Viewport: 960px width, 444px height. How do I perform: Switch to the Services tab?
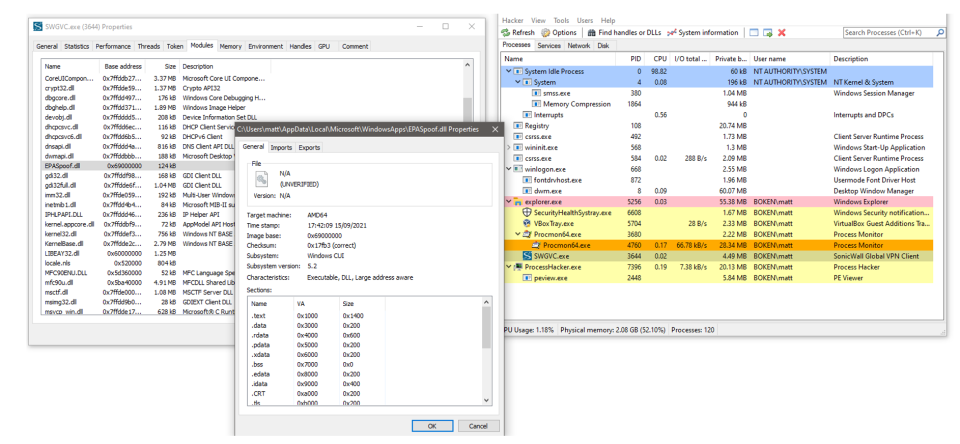[x=549, y=45]
